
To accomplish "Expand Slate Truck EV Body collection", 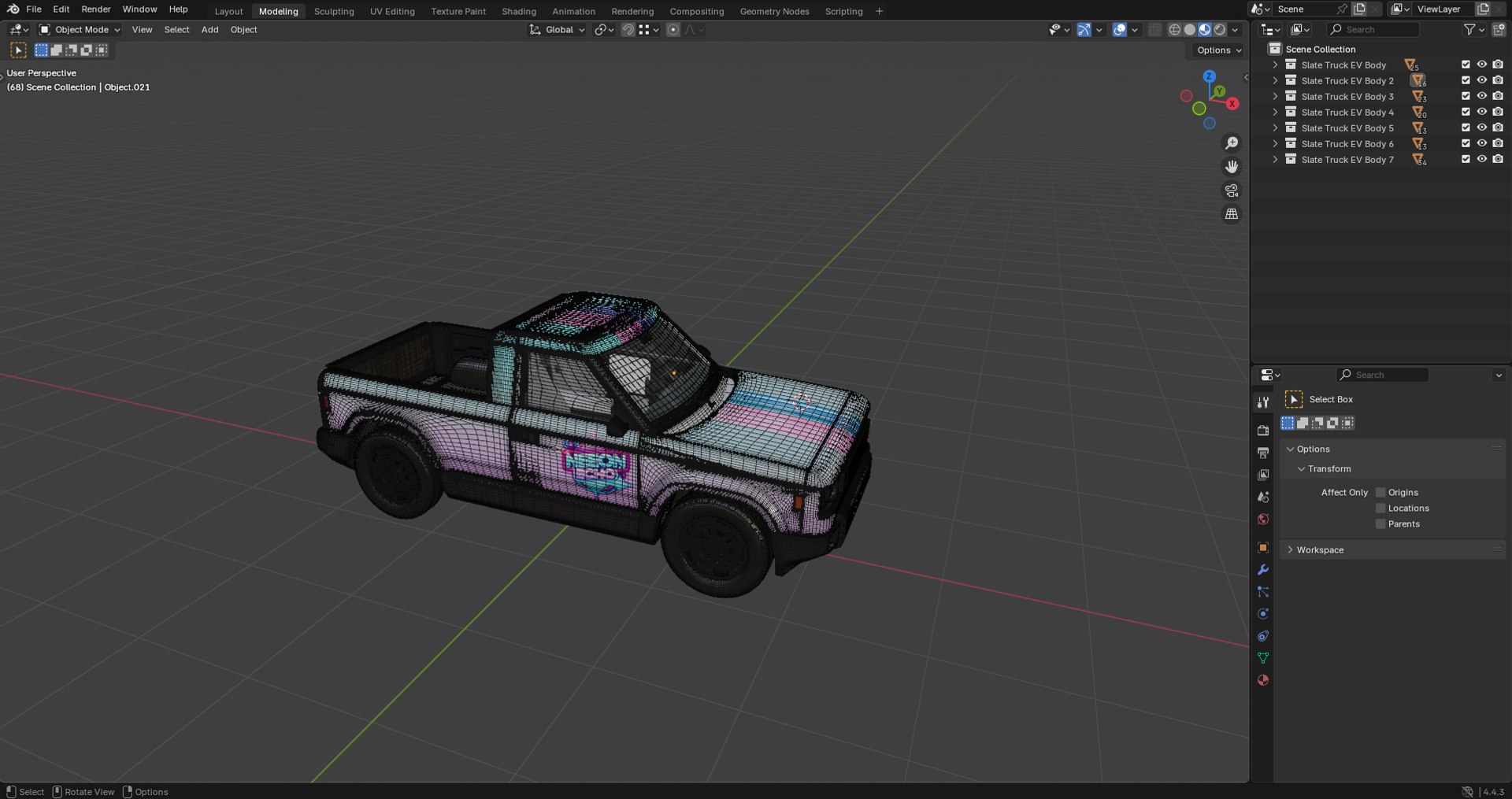I will tap(1275, 65).
